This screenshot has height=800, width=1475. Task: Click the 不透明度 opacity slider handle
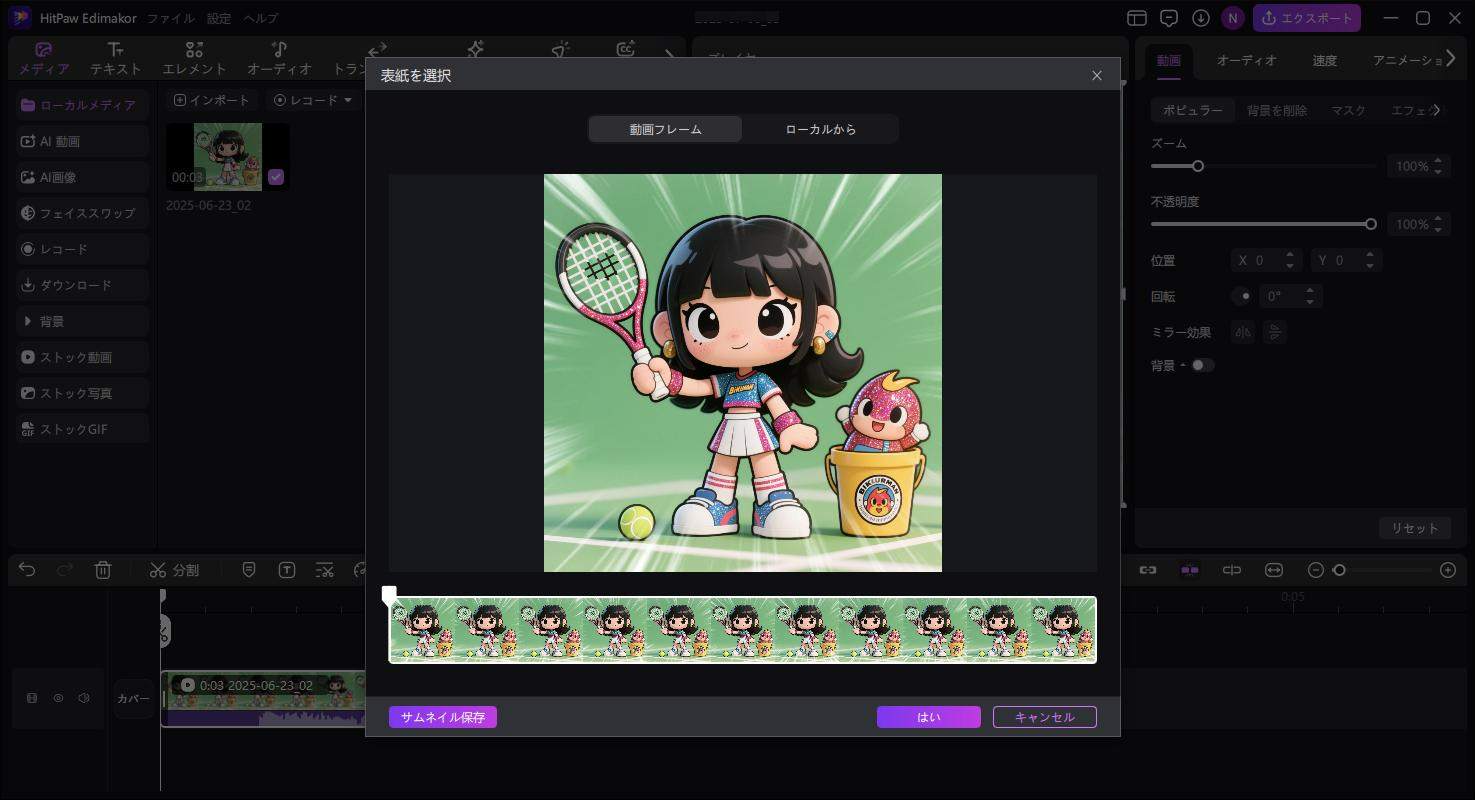[1371, 224]
